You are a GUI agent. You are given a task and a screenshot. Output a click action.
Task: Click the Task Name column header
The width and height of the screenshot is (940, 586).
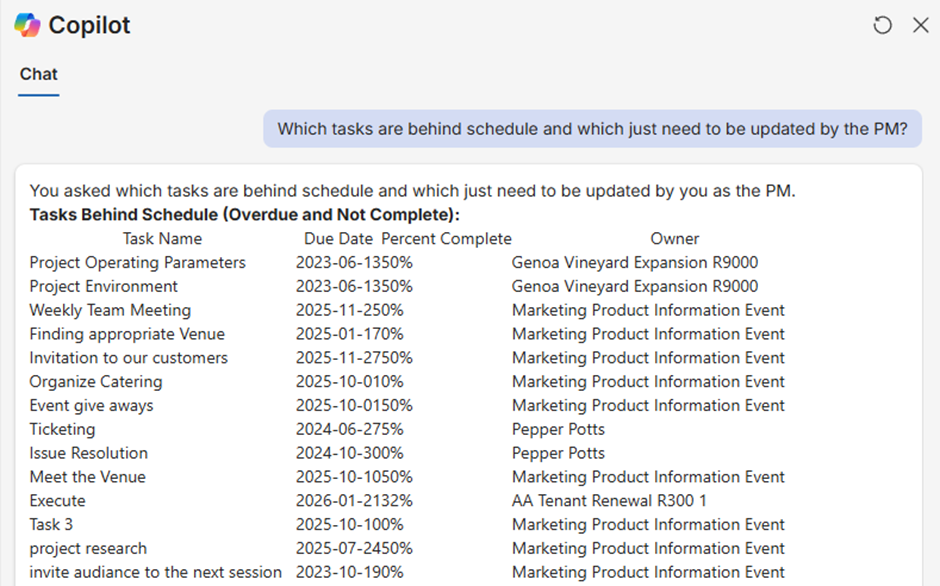point(162,239)
